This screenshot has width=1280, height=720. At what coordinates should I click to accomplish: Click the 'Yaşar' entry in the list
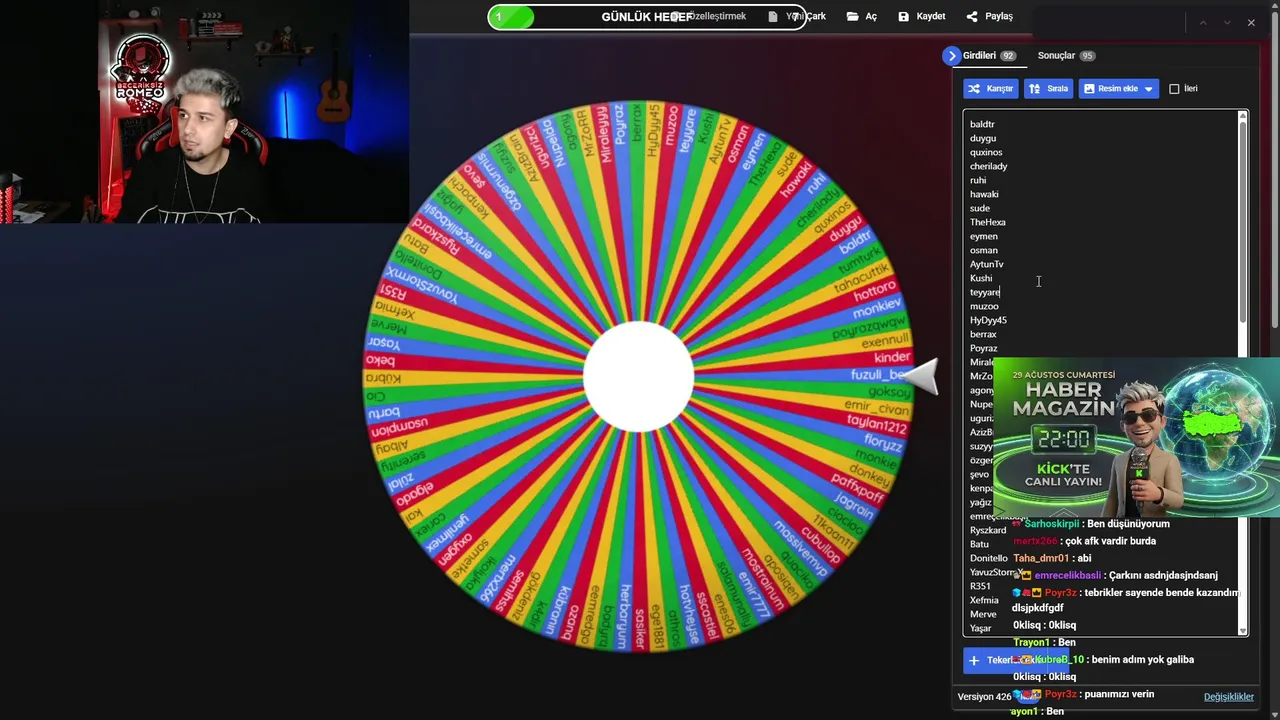(980, 628)
